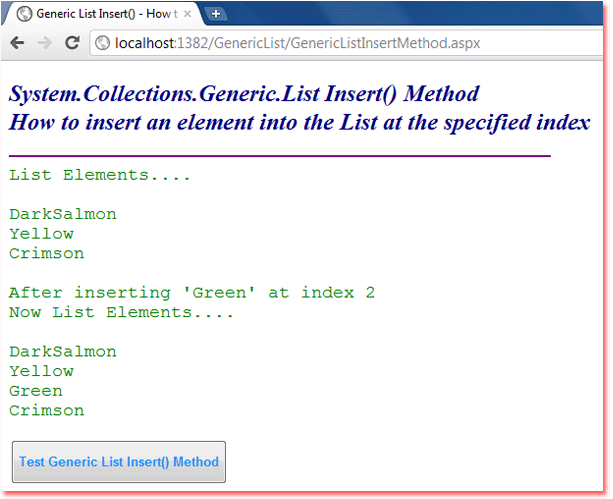Screen dimensions: 613x499
Task: Click the 'After inserting Green at index 2' text
Action: click(x=191, y=293)
